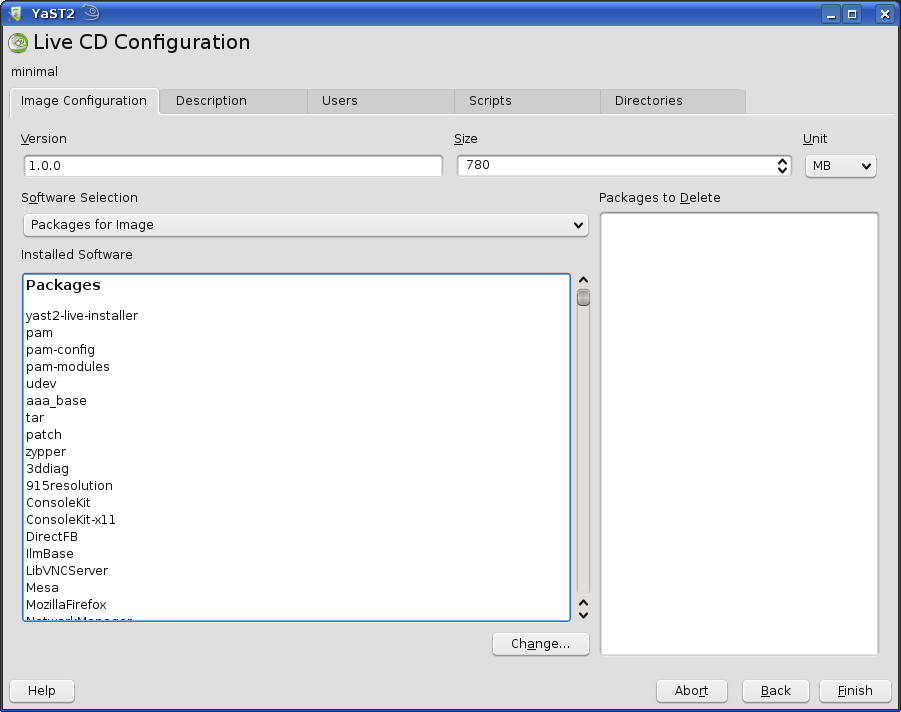Click the Packages to Delete list box

[739, 433]
